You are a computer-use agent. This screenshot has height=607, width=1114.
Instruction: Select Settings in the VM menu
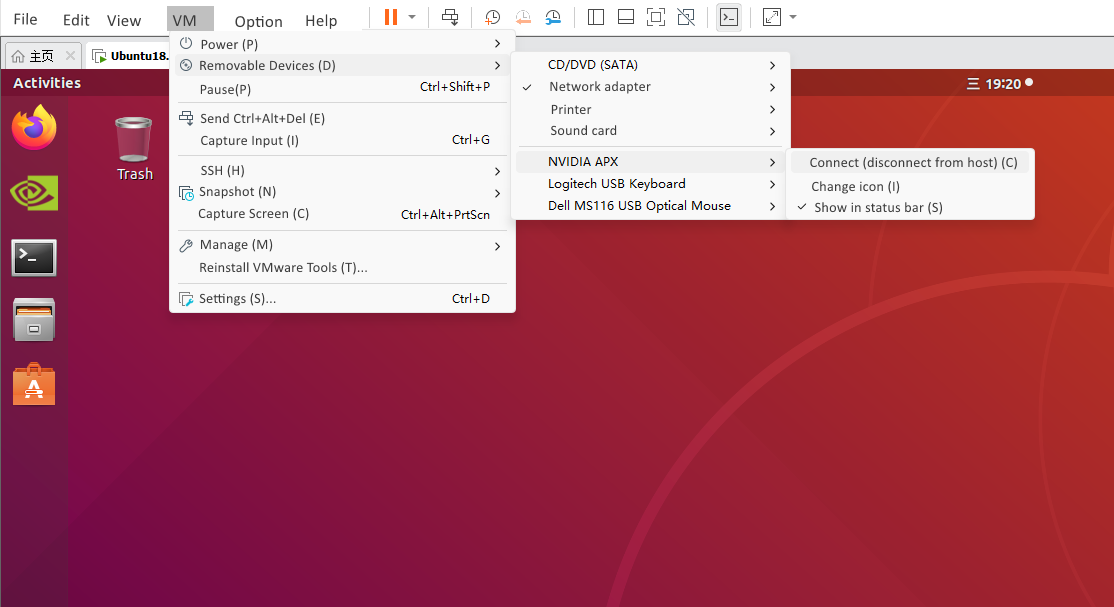[237, 299]
